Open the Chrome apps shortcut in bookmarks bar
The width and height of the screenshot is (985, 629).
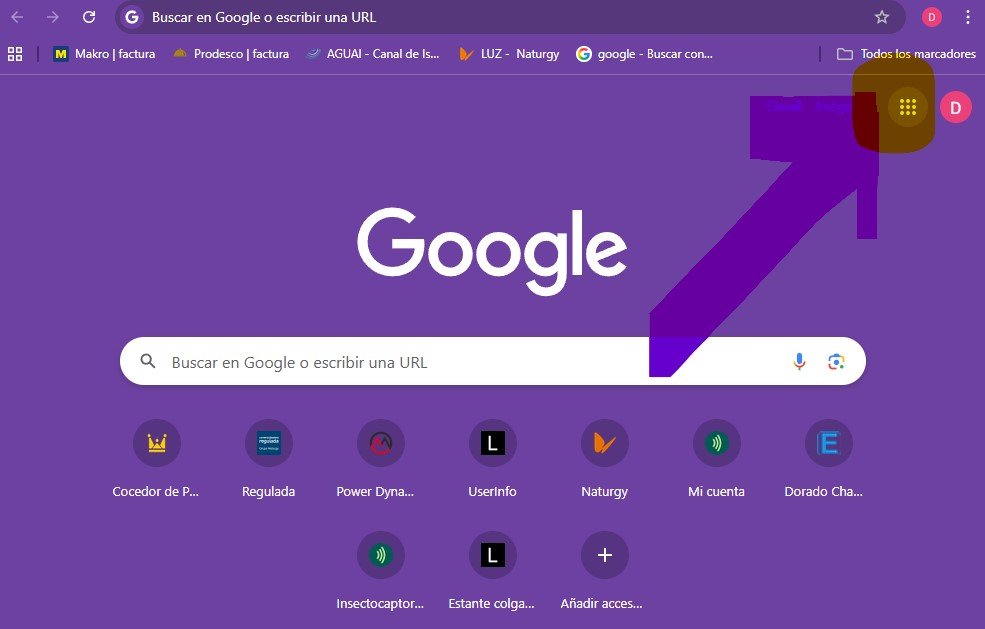(15, 54)
